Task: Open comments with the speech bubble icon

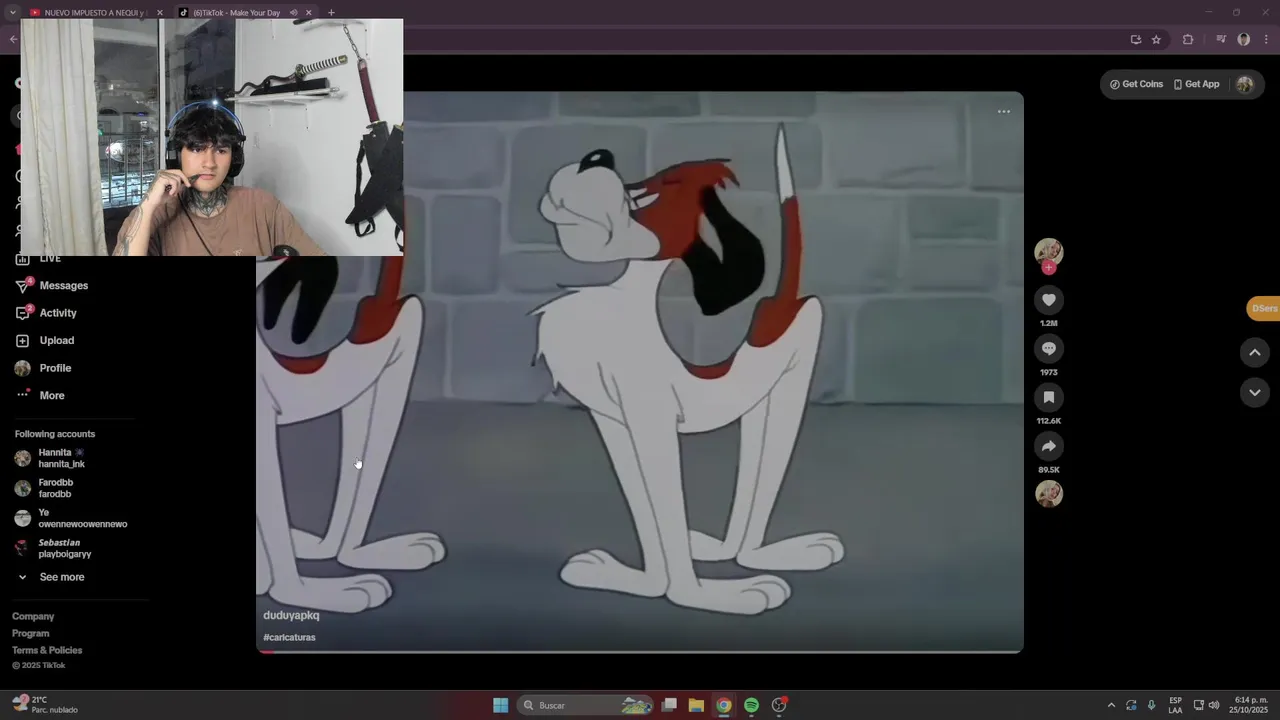Action: click(1048, 348)
